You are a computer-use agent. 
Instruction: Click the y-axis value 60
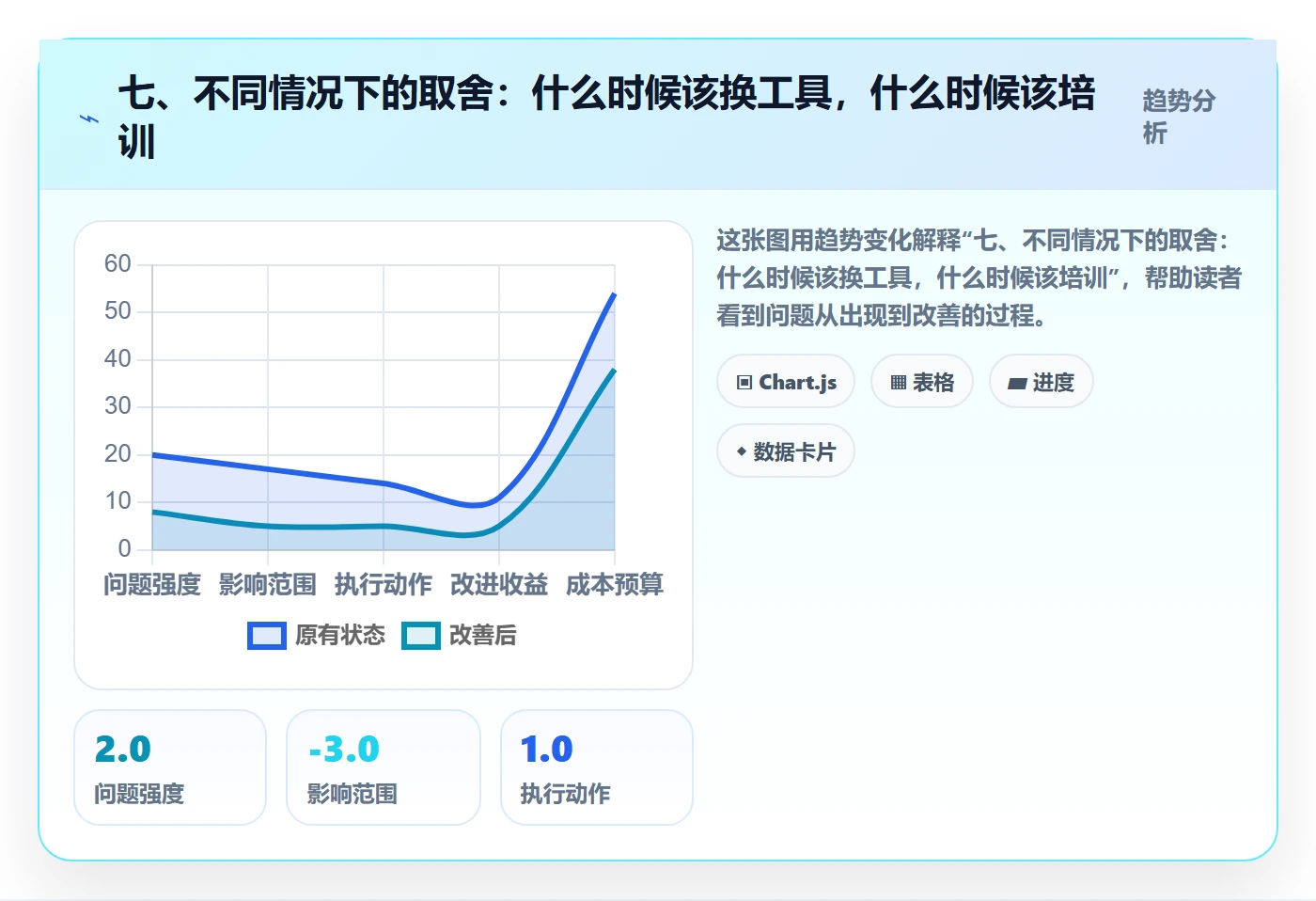[117, 263]
